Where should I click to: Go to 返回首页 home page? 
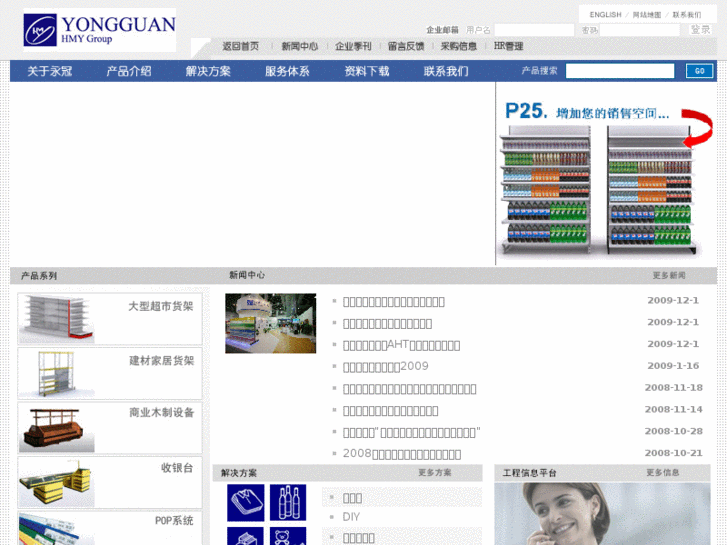click(x=241, y=46)
